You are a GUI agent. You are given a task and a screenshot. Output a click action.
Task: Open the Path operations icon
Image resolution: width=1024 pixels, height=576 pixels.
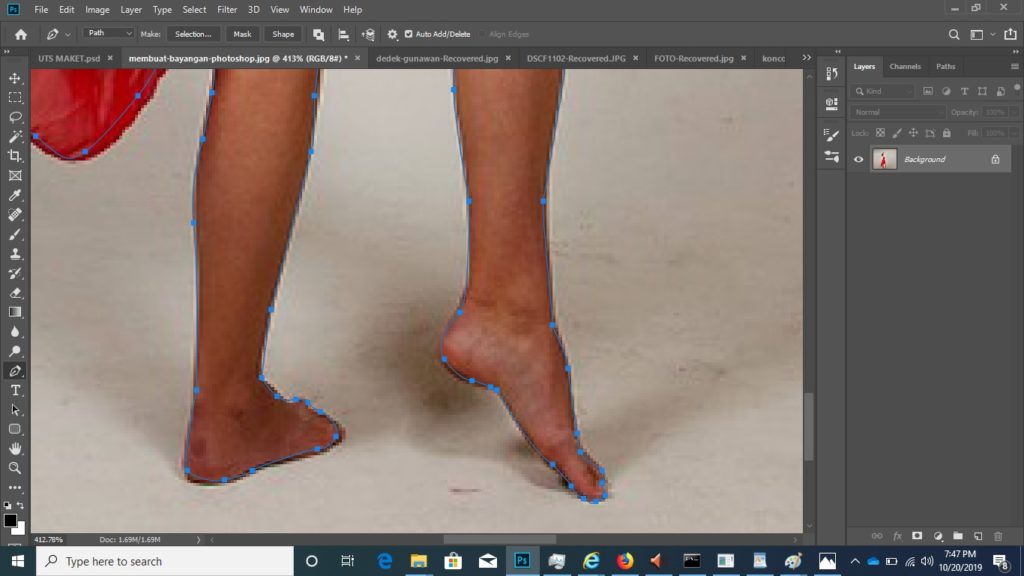click(318, 35)
